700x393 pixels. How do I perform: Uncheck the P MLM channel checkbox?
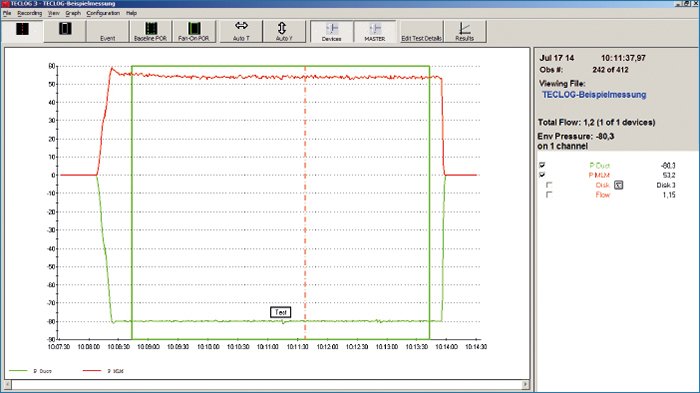coord(542,175)
